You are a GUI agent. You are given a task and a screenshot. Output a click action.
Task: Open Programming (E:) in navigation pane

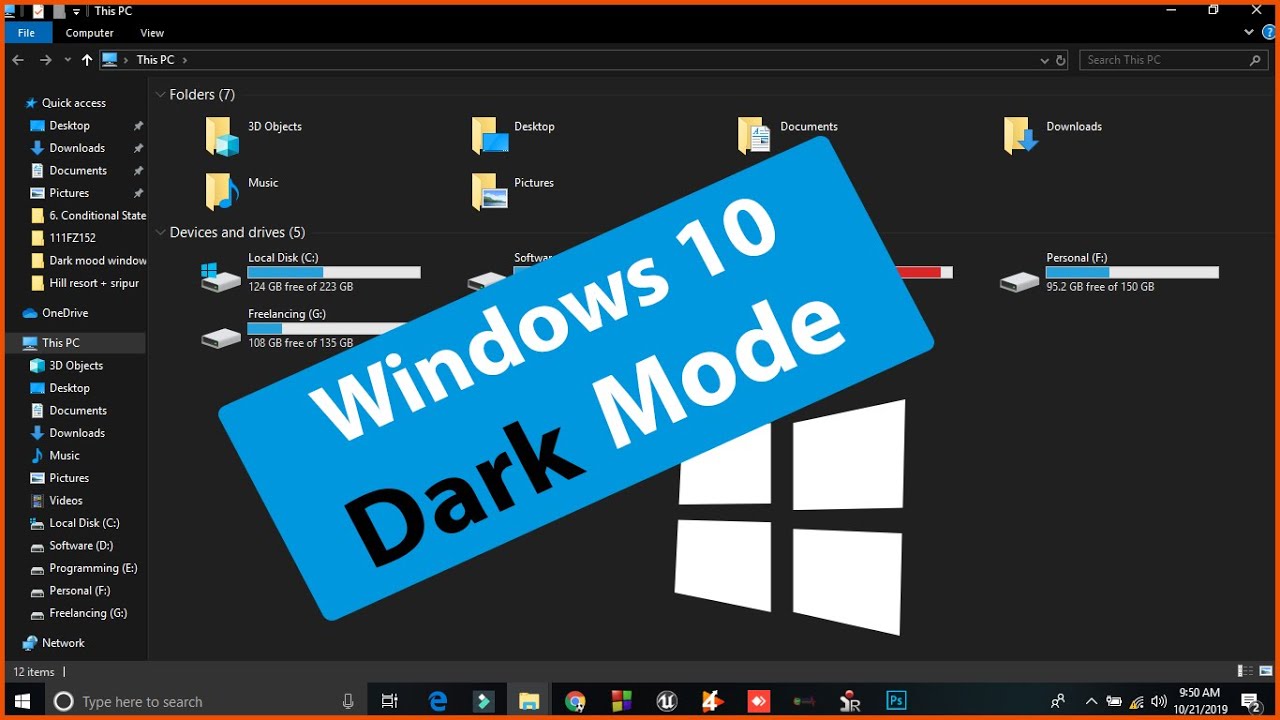coord(93,568)
